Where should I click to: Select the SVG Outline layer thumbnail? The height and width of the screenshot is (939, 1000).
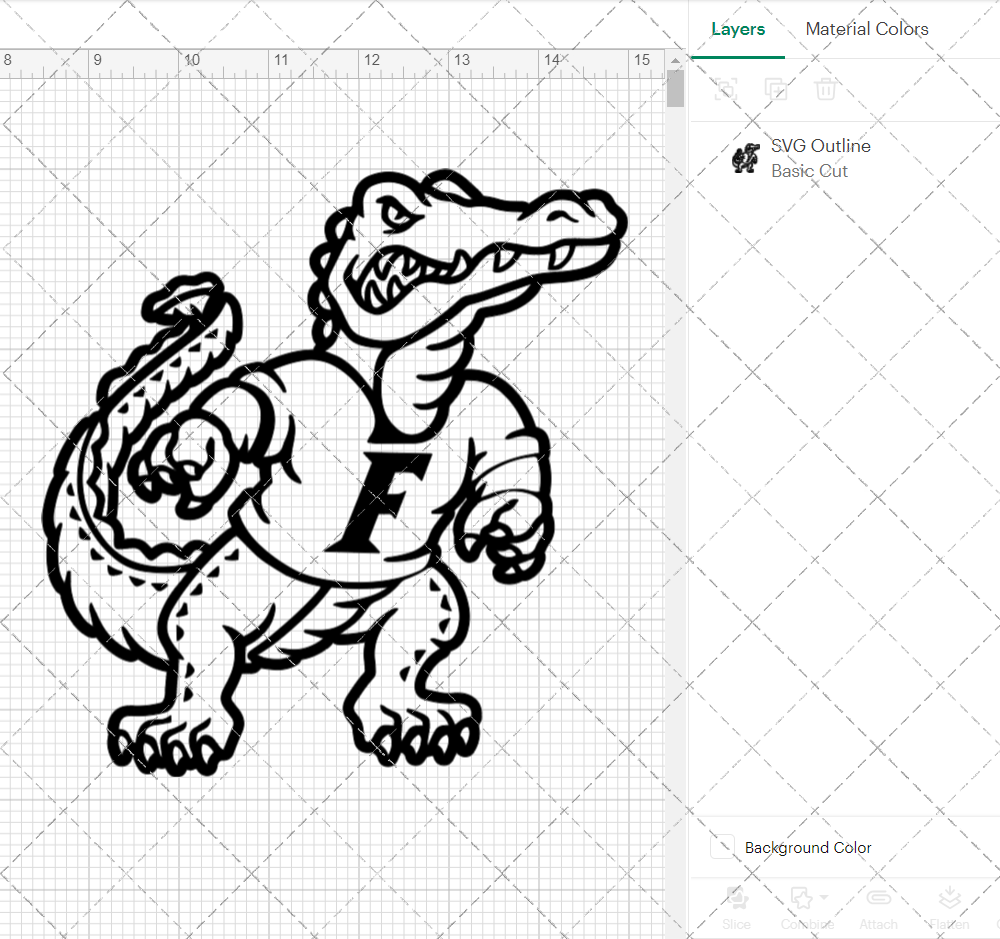coord(746,158)
